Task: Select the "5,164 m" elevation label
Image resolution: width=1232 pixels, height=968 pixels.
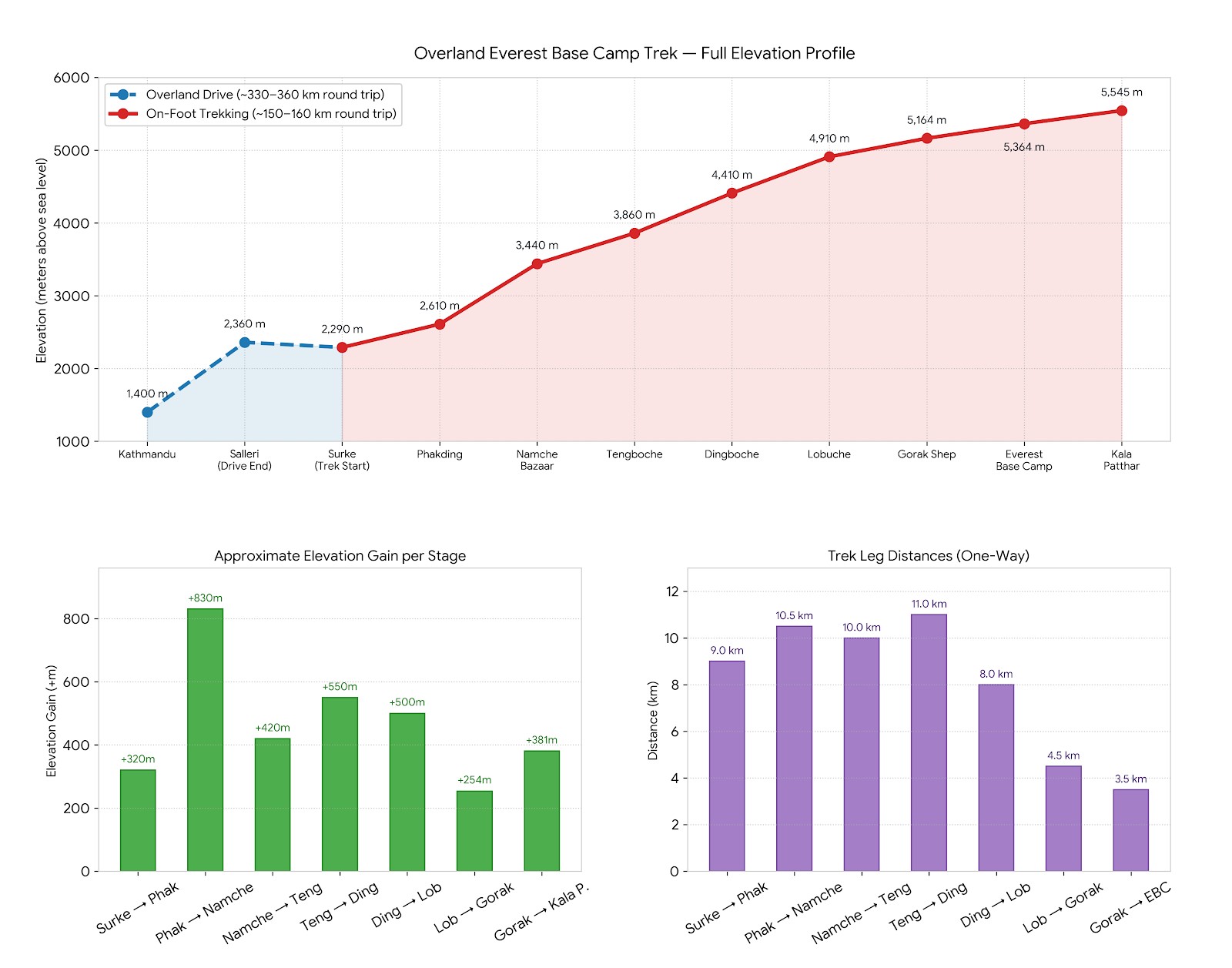Action: click(927, 120)
